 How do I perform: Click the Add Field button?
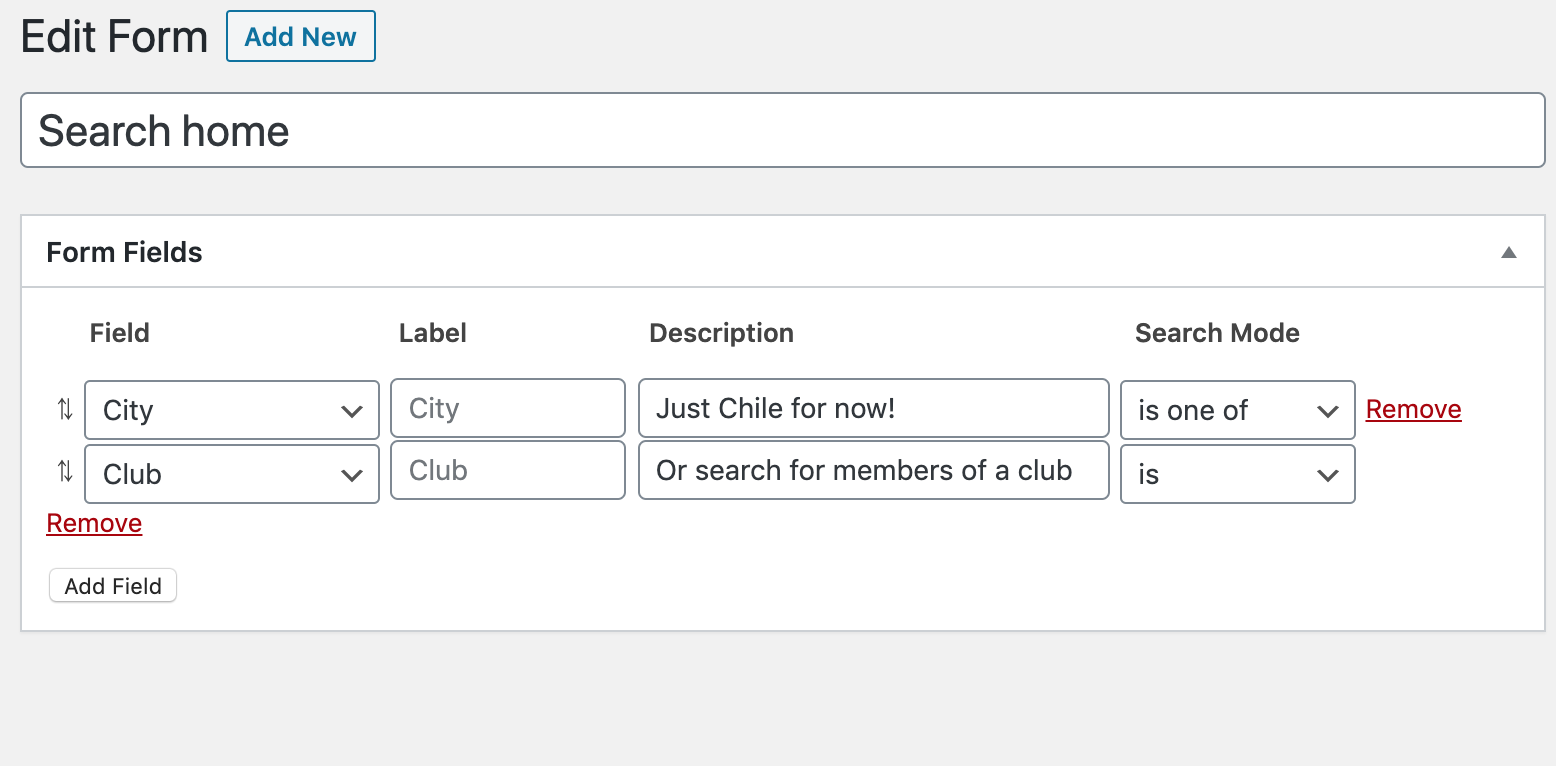point(113,586)
